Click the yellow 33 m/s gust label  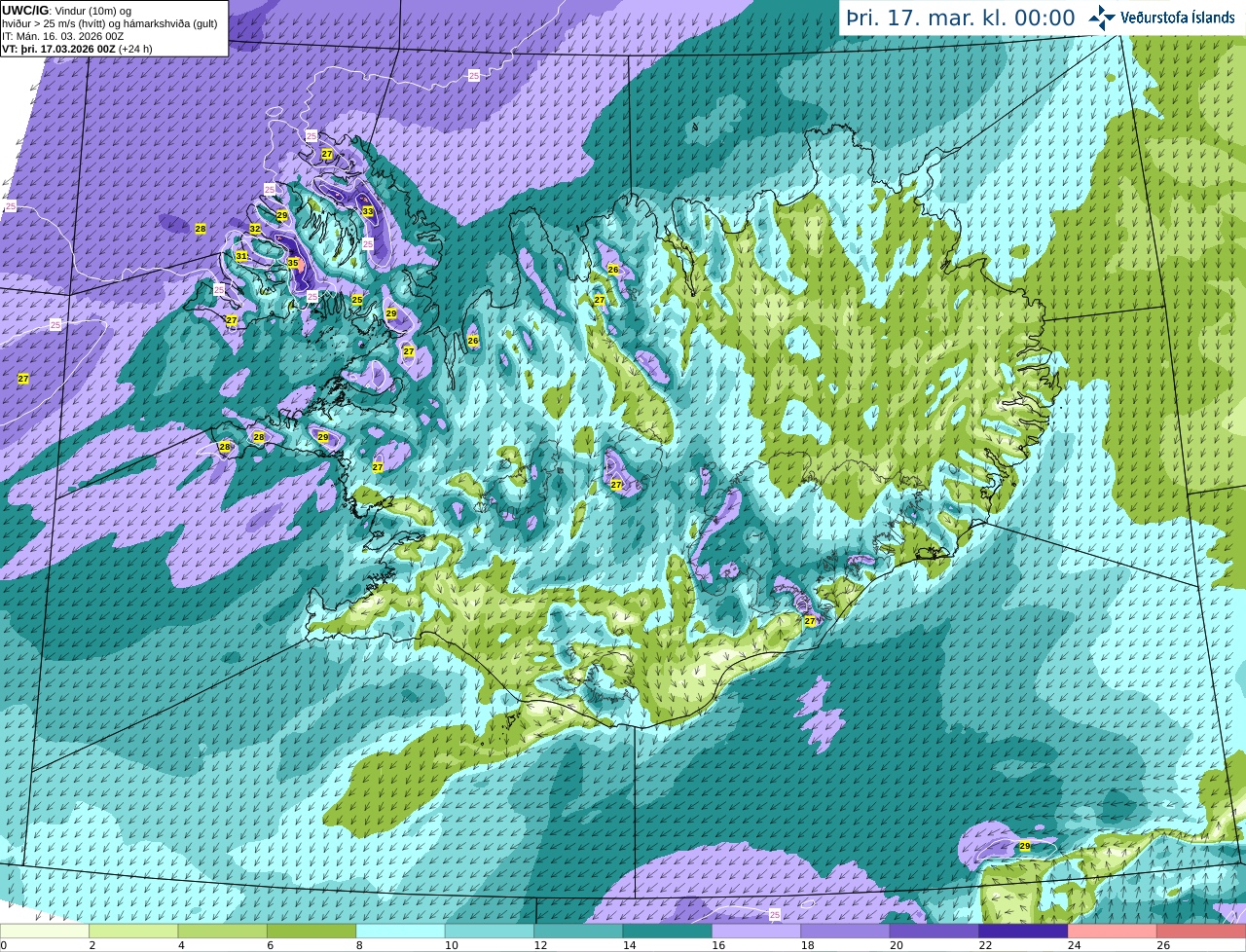[x=368, y=211]
